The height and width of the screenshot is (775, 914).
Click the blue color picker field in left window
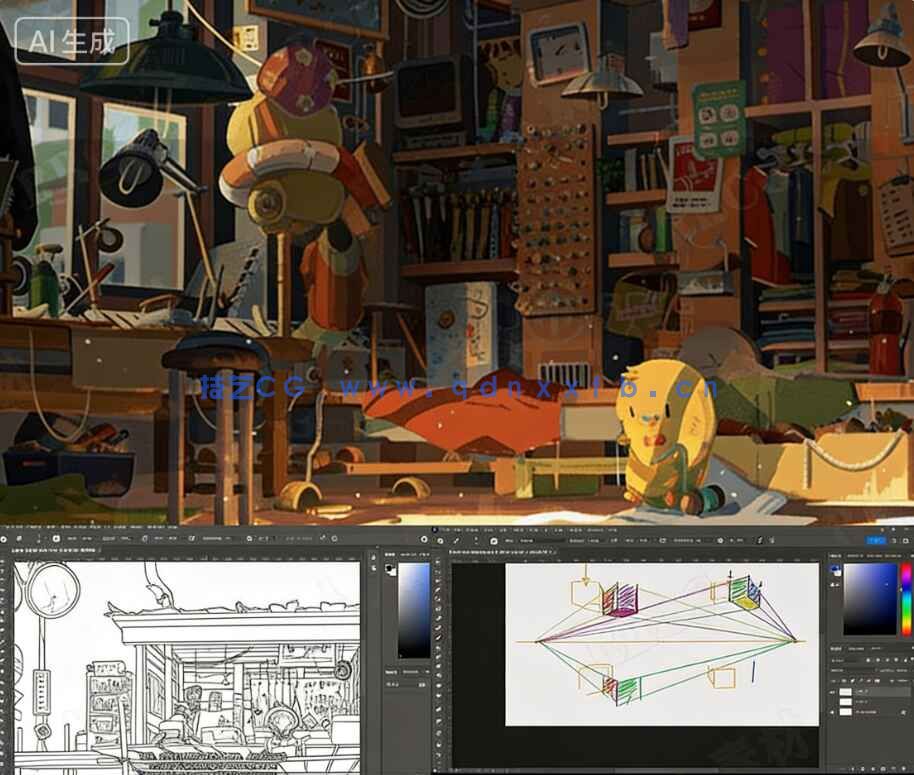pos(413,608)
